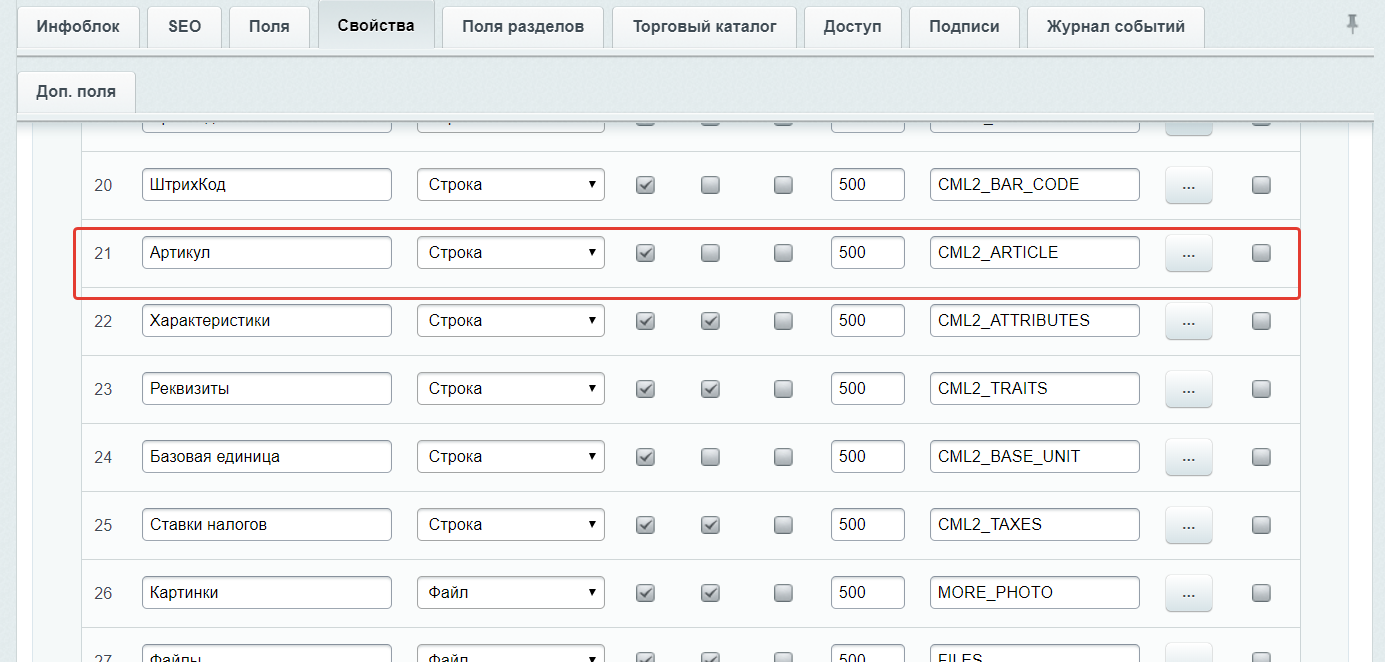
Task: Click the pin icon in the top right corner
Action: pyautogui.click(x=1351, y=24)
